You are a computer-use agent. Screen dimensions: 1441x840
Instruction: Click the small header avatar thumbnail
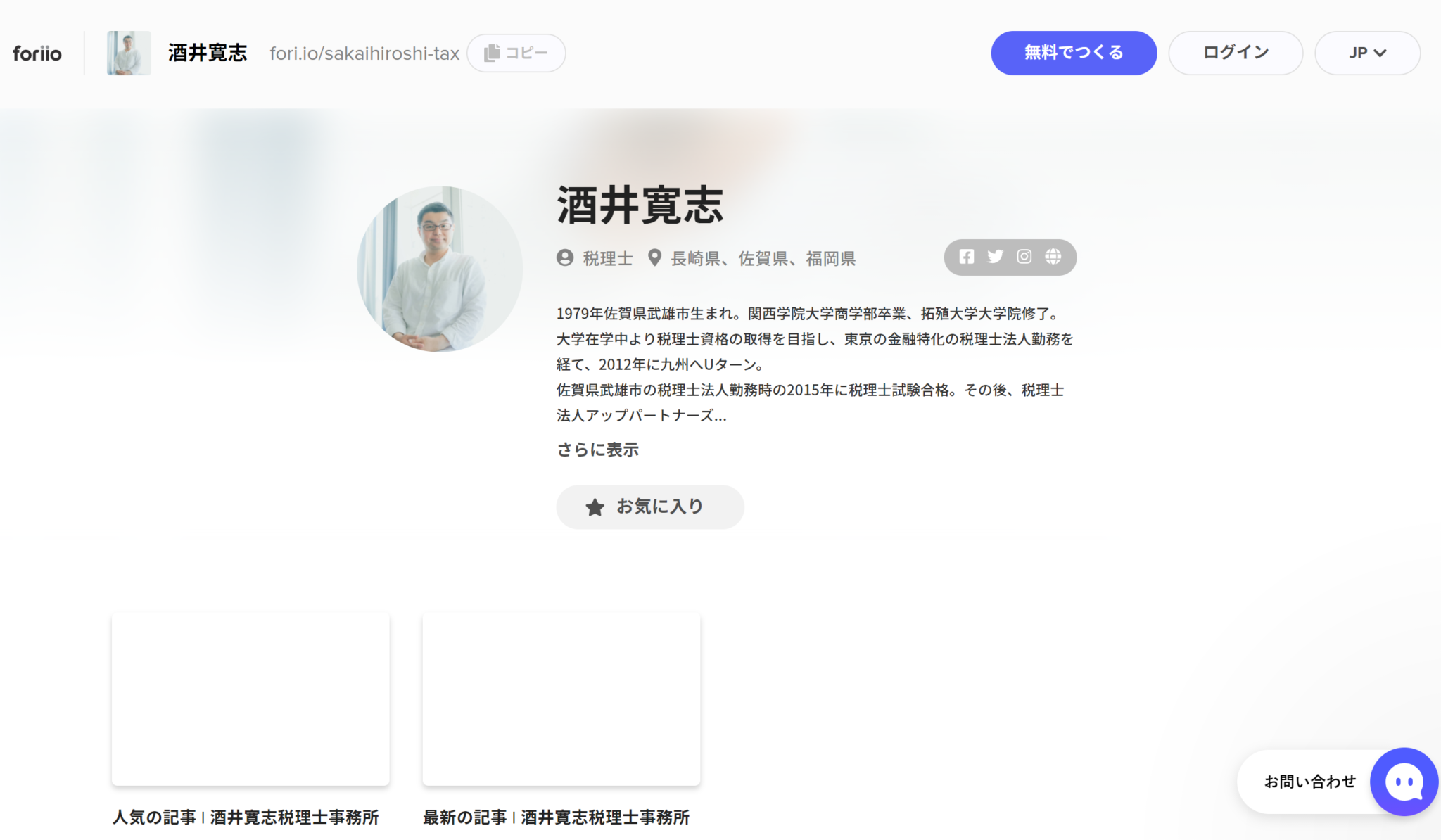click(129, 53)
